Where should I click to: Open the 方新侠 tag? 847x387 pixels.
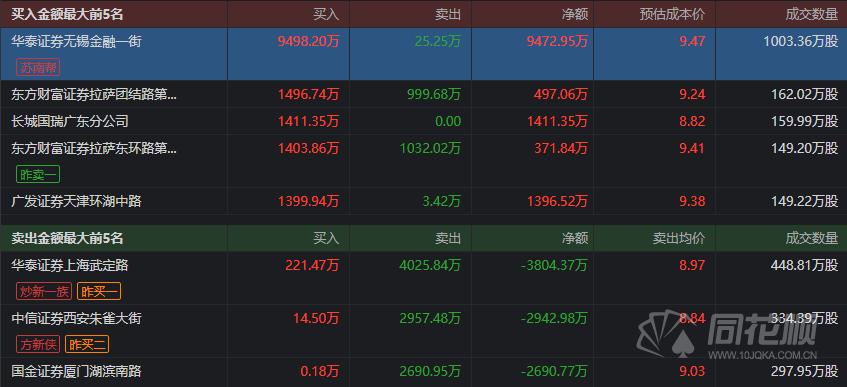point(38,344)
